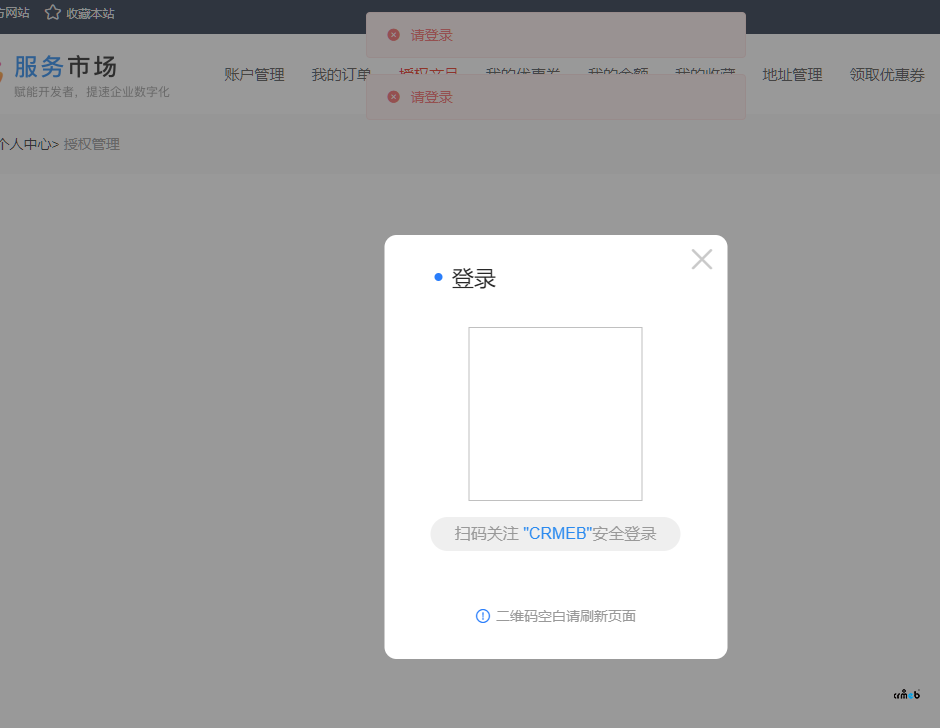
Task: Click the error icon in top 请登录 toast
Action: [393, 35]
